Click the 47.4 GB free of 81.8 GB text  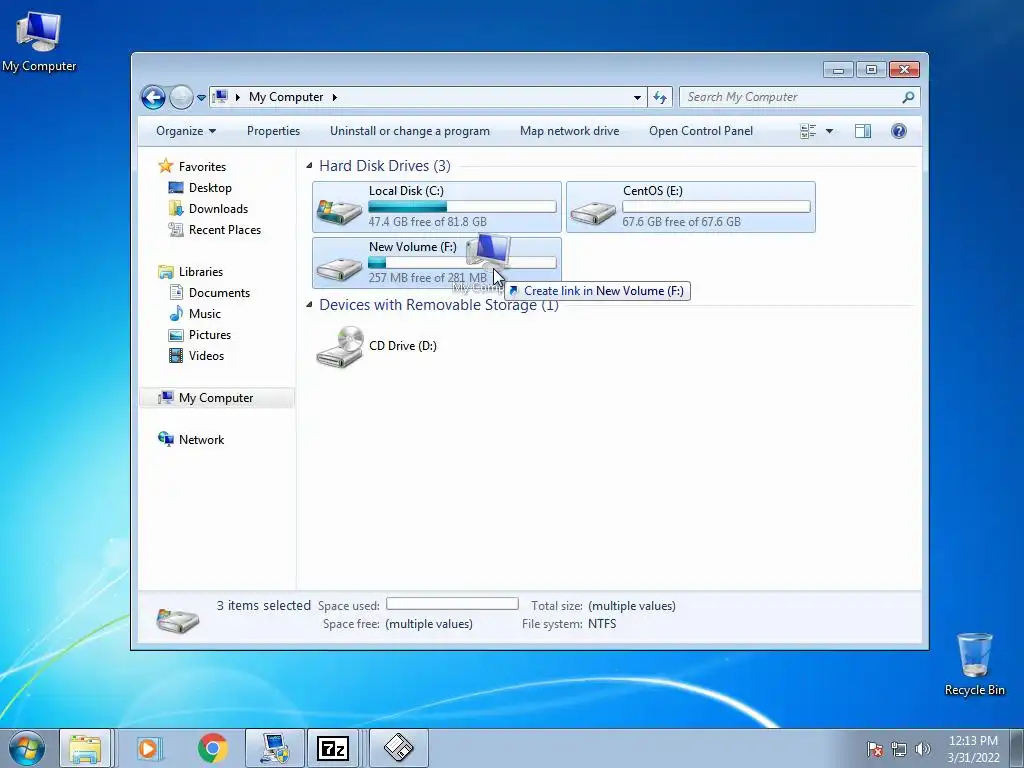pos(427,221)
